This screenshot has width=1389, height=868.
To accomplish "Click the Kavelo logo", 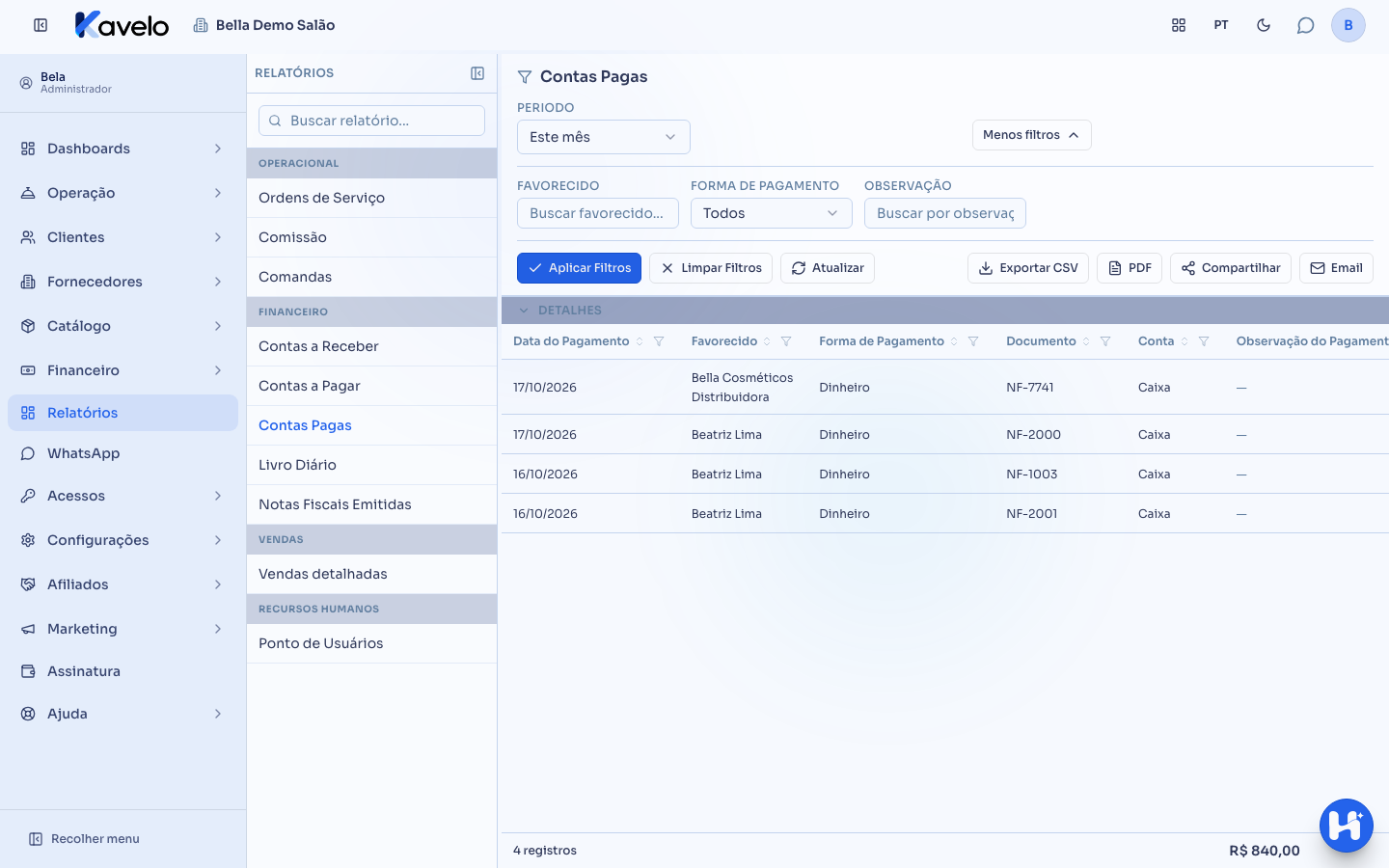I will [122, 25].
